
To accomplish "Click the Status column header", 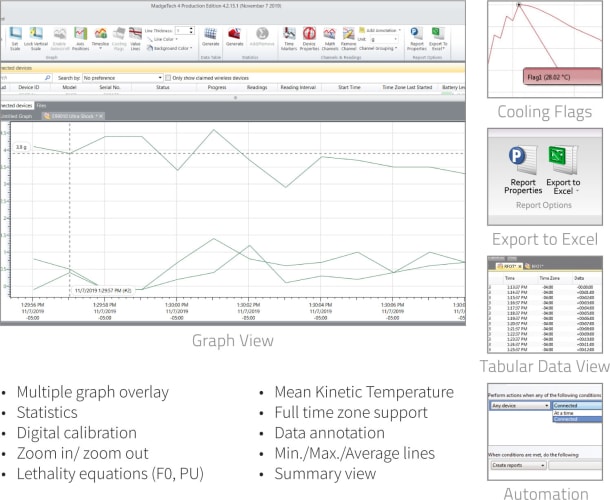I will click(163, 87).
